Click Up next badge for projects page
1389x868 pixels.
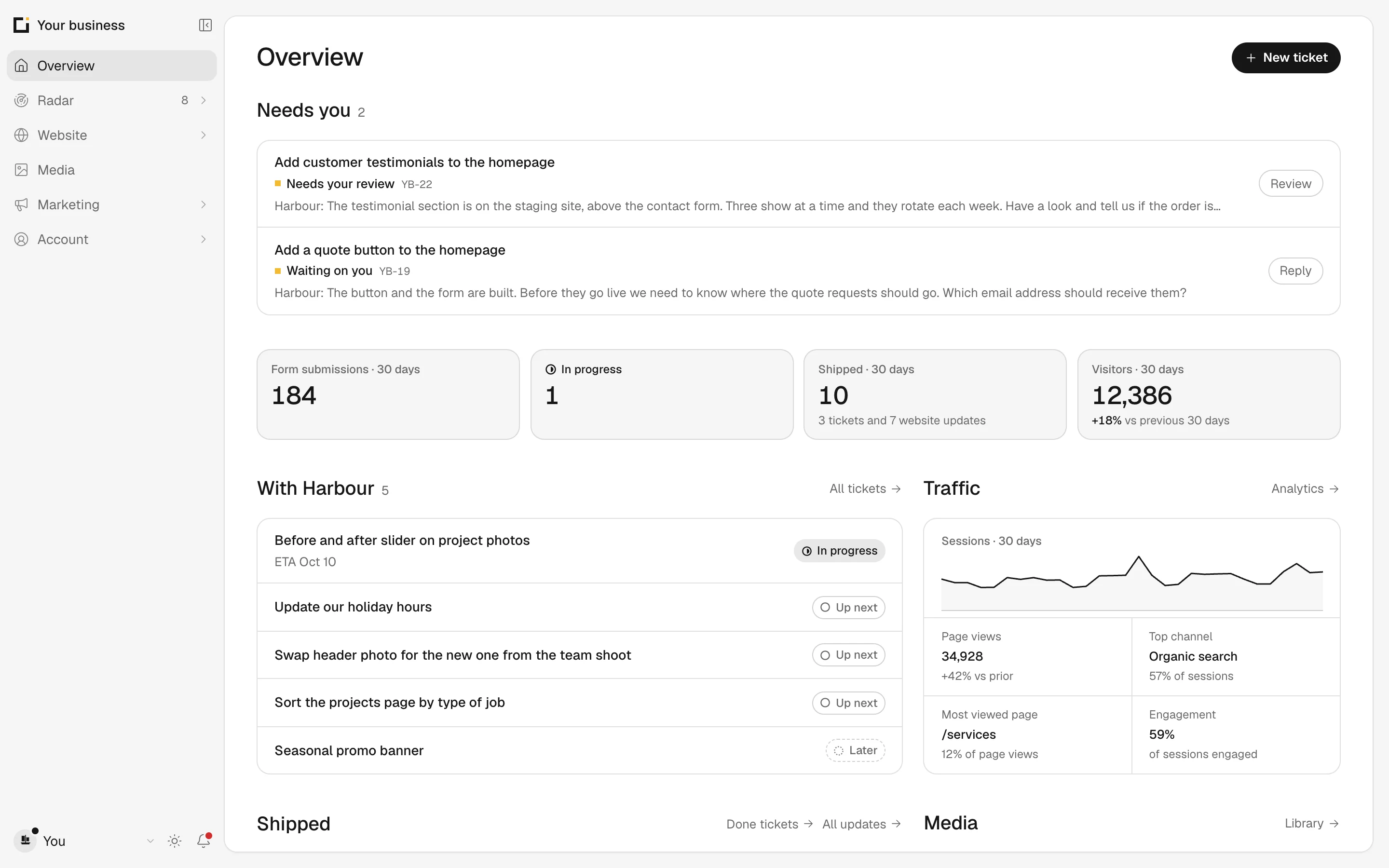[x=848, y=703]
